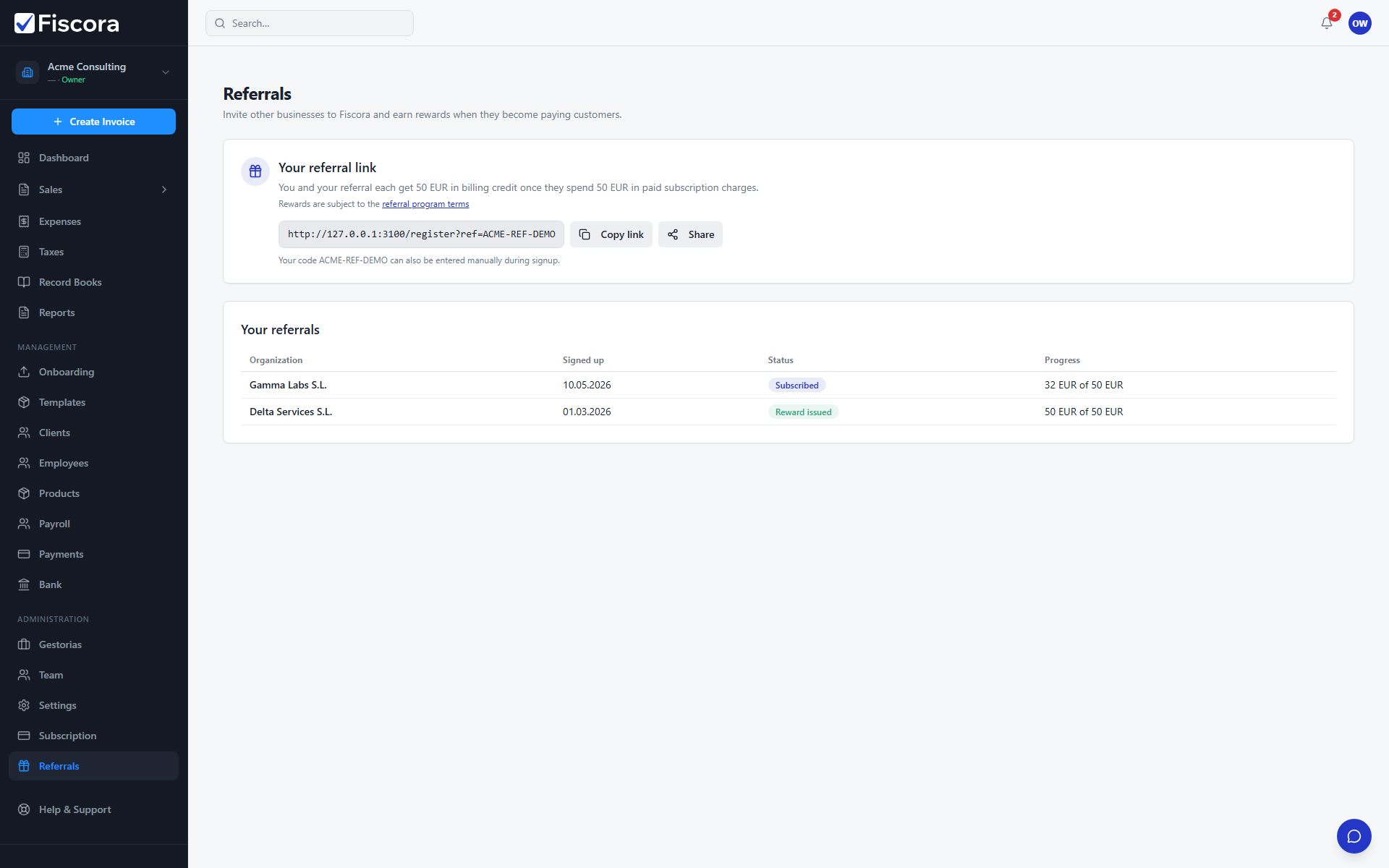Click the progress value 50 EUR of 50 EUR
Screen dimensions: 1389x868
(1084, 412)
